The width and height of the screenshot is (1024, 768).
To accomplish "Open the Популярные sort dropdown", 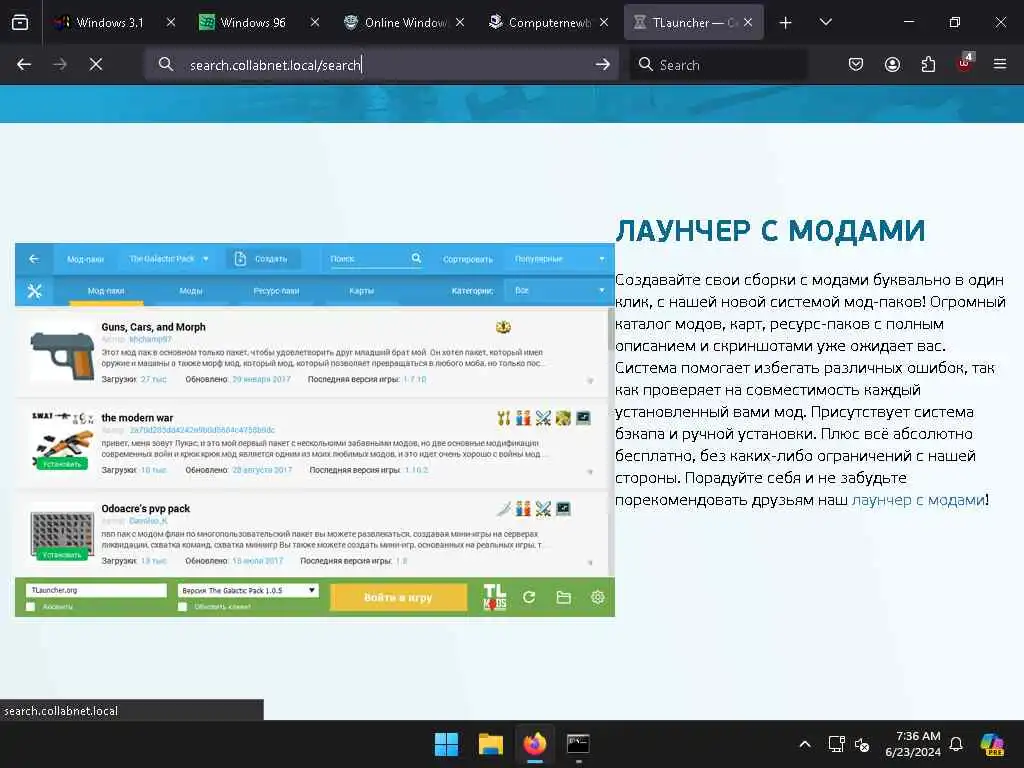I will (559, 259).
